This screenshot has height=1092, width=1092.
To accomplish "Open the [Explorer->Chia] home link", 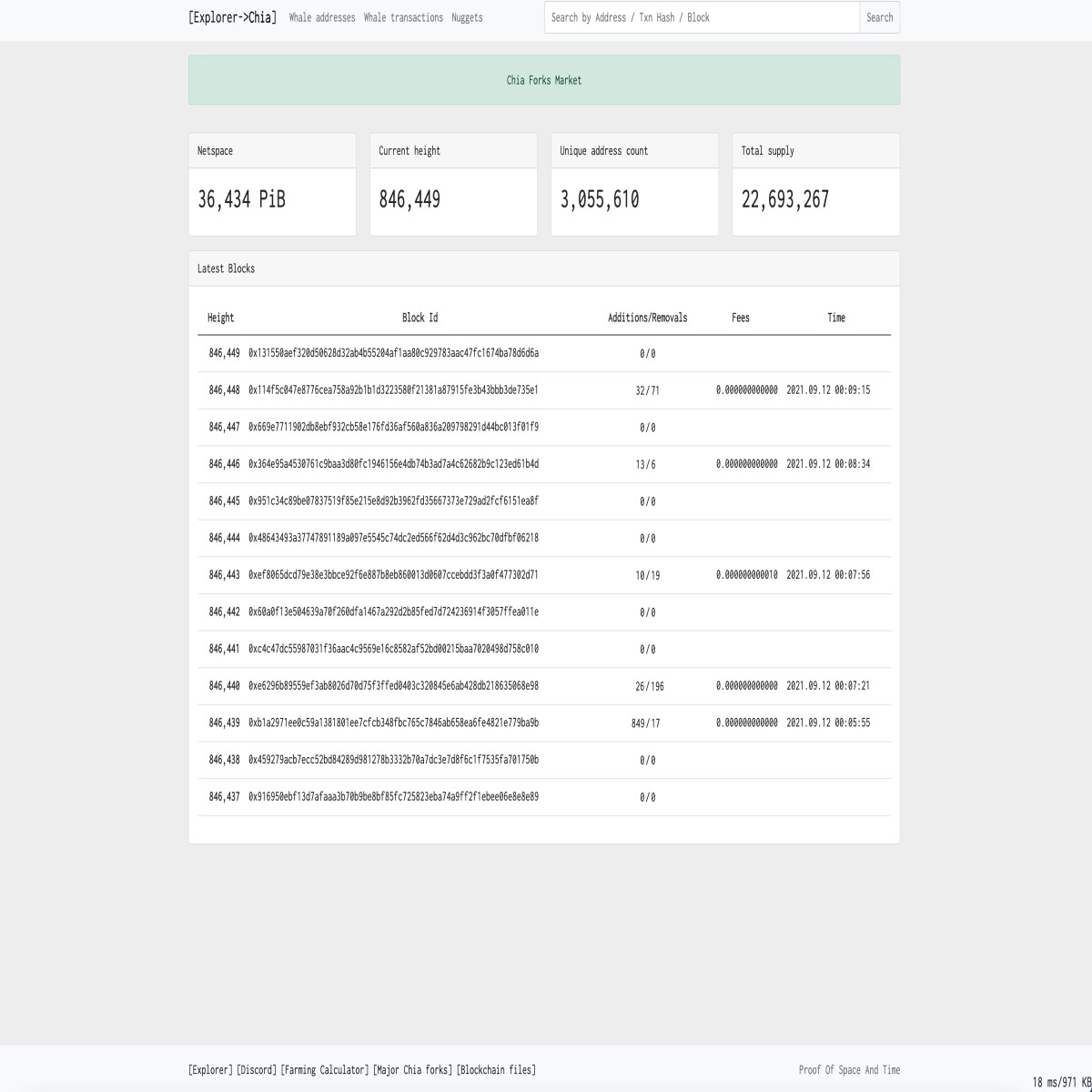I will (x=232, y=17).
